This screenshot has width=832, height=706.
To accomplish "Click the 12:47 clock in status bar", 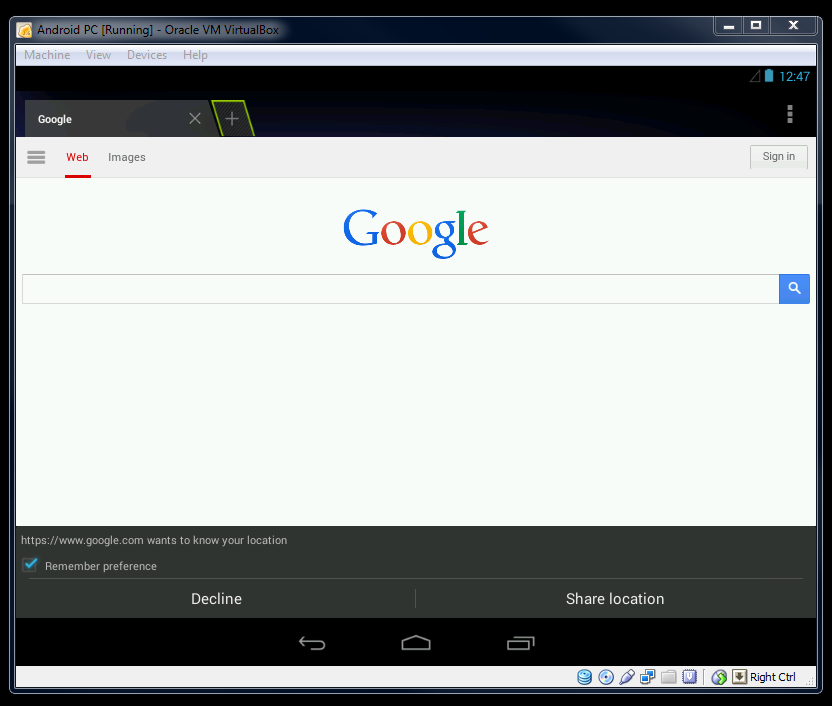I will tap(794, 77).
